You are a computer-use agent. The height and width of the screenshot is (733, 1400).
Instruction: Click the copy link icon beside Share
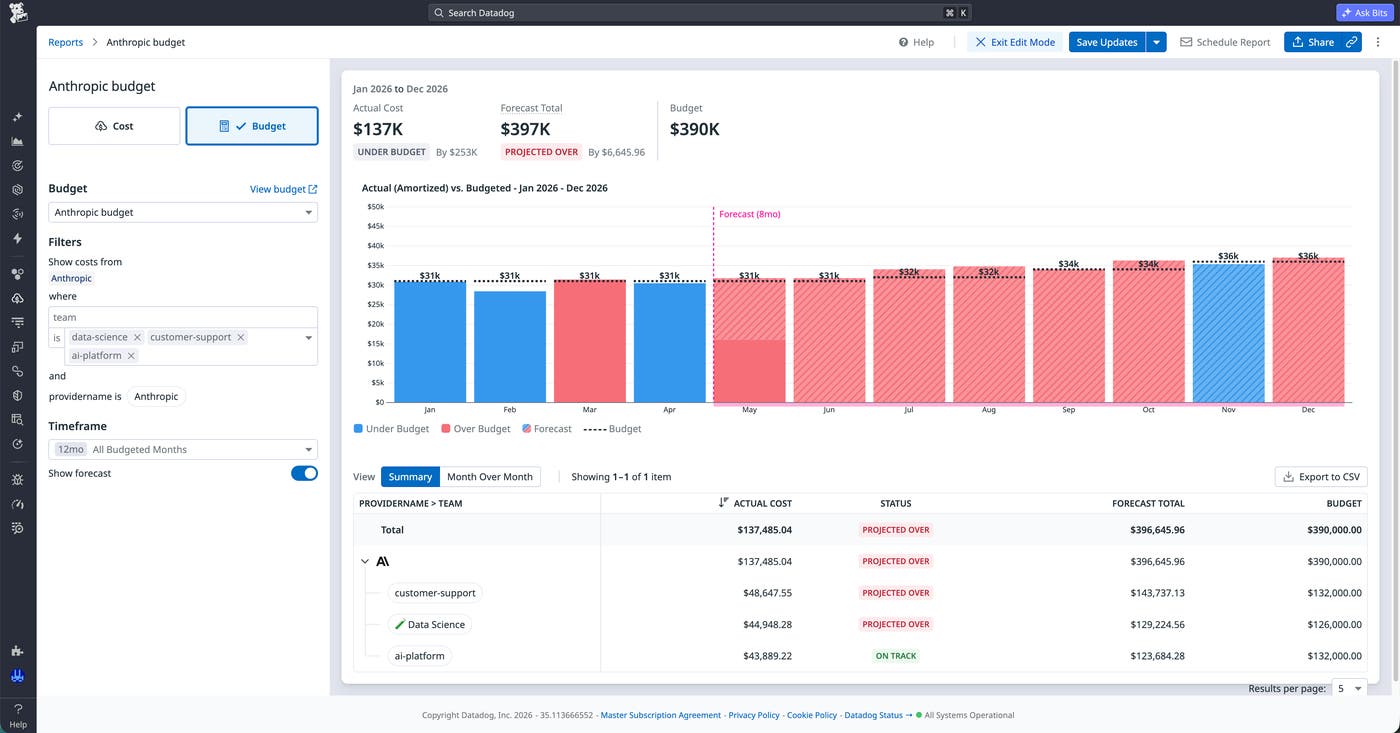tap(1351, 42)
